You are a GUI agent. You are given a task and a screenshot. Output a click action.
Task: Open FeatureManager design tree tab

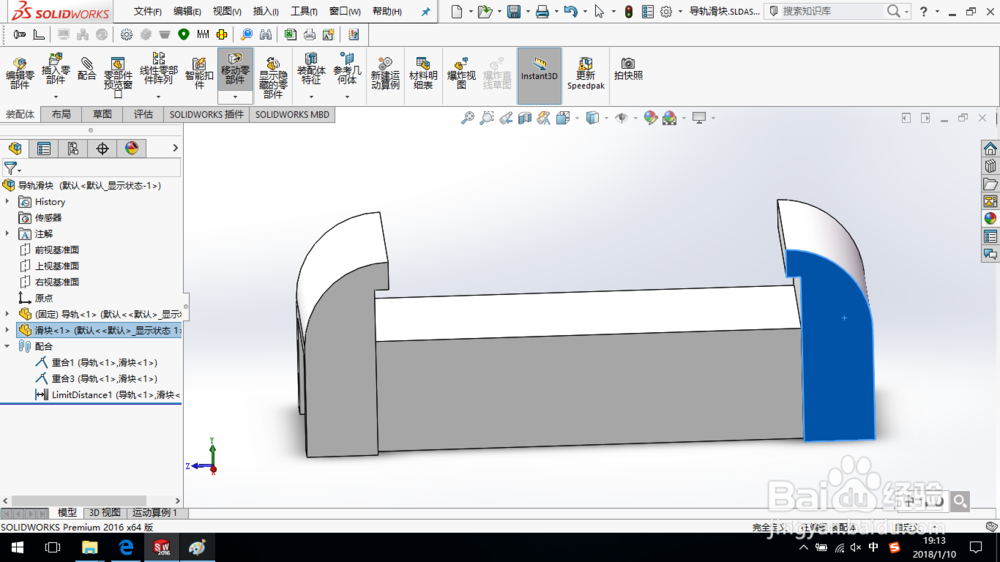[x=15, y=149]
